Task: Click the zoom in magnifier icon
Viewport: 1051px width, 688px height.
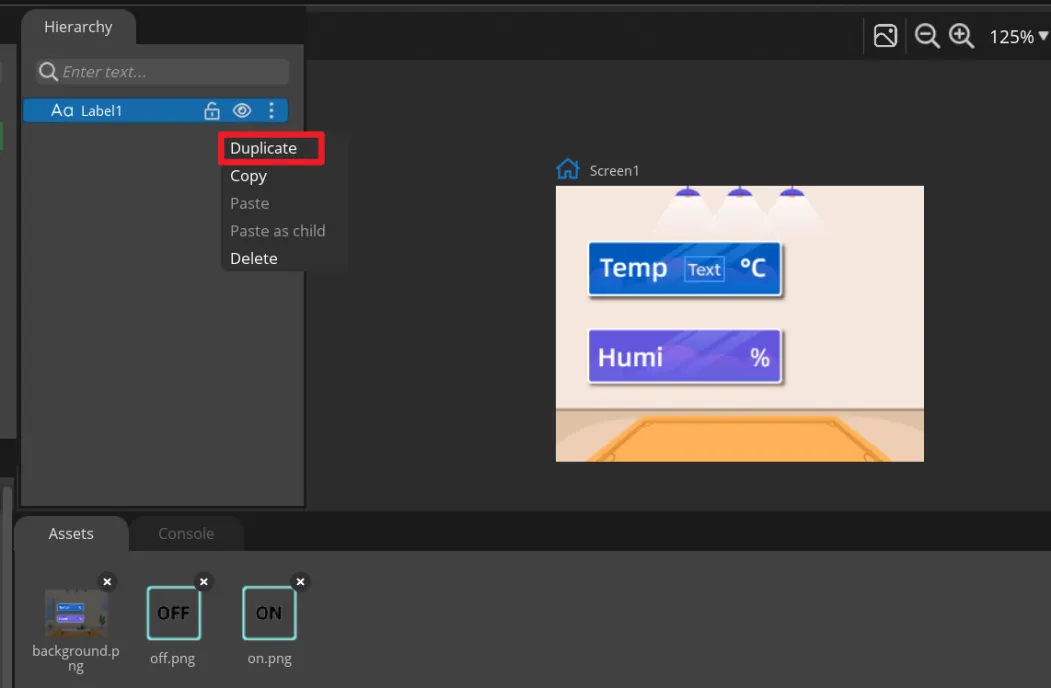Action: [961, 36]
